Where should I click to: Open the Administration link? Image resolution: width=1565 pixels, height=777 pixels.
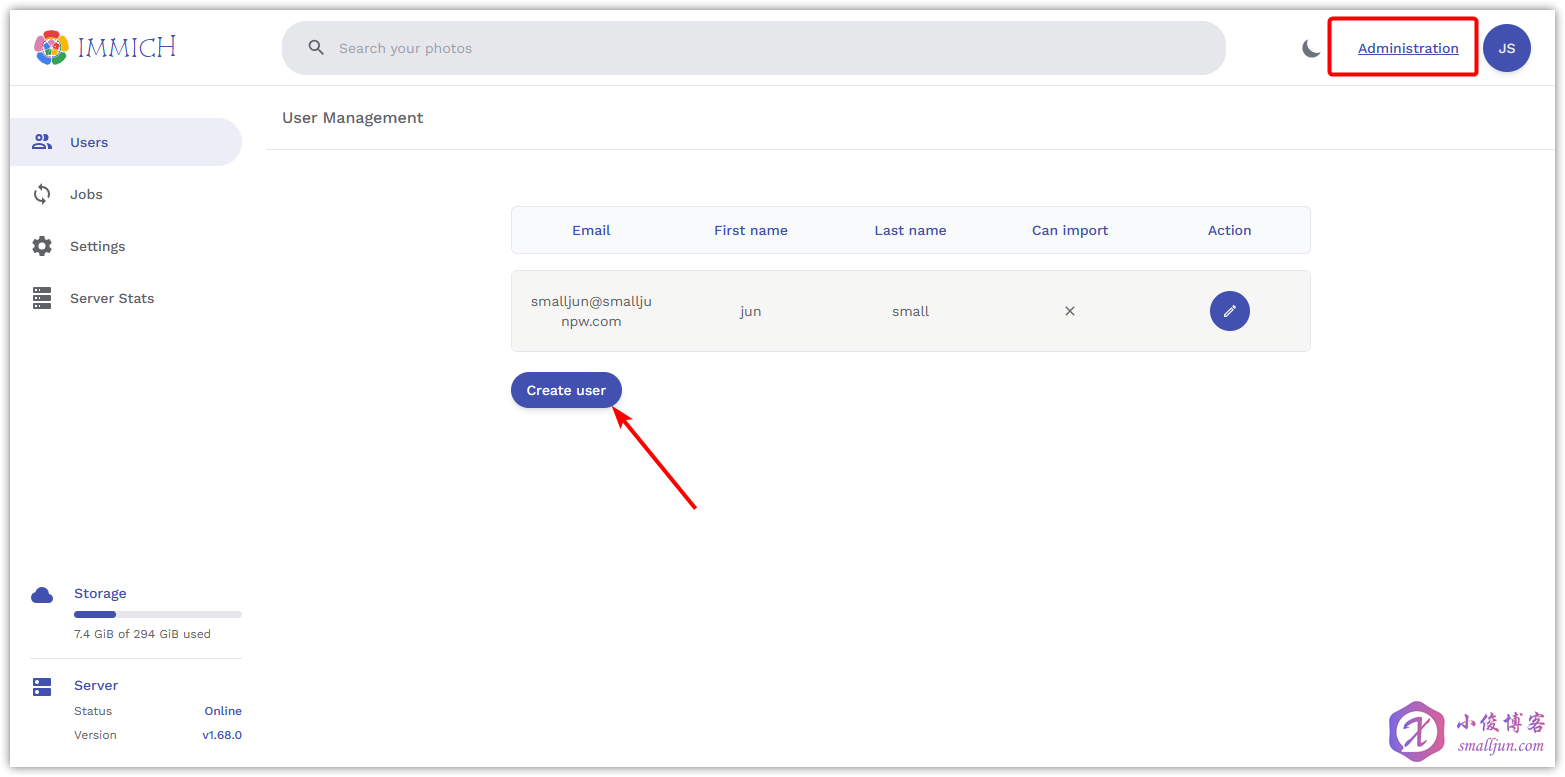(1408, 48)
